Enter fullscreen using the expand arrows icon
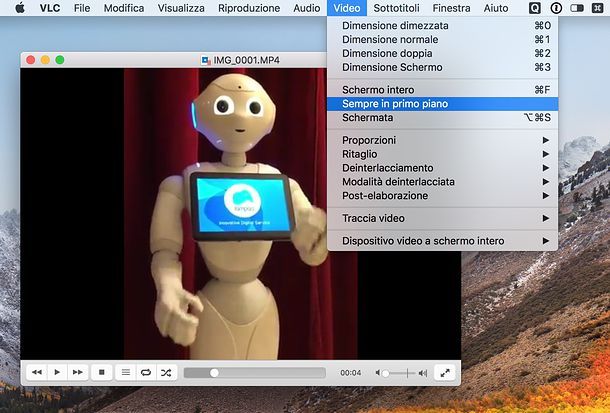 (446, 372)
